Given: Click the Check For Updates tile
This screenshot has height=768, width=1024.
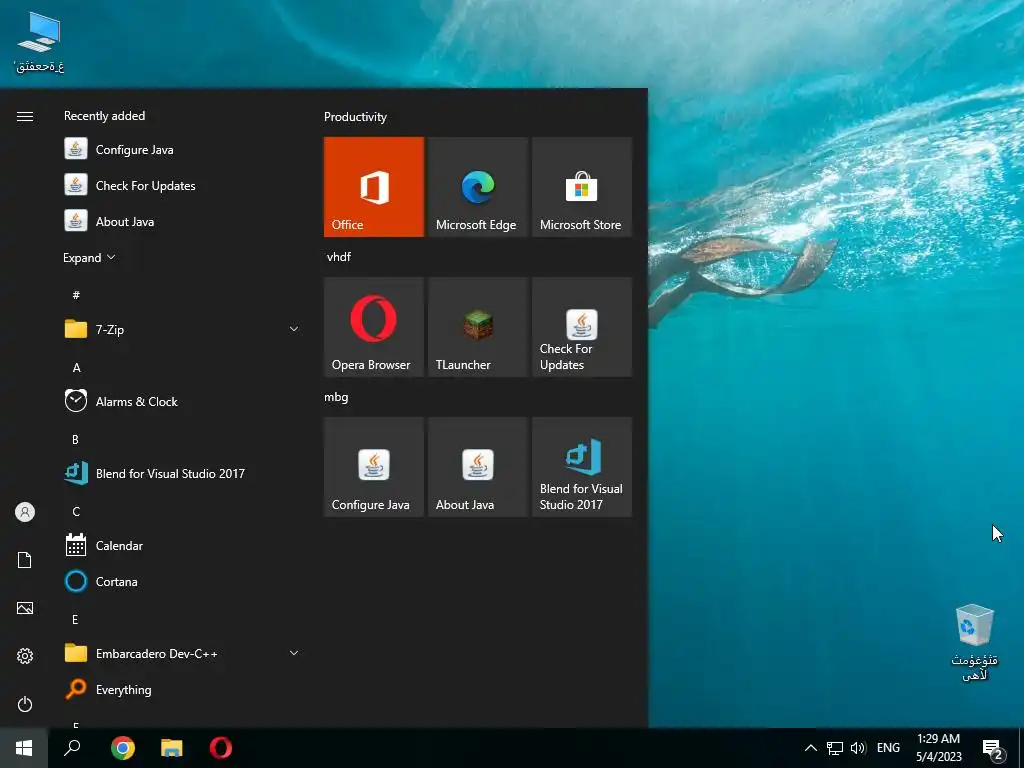Looking at the screenshot, I should tap(582, 327).
